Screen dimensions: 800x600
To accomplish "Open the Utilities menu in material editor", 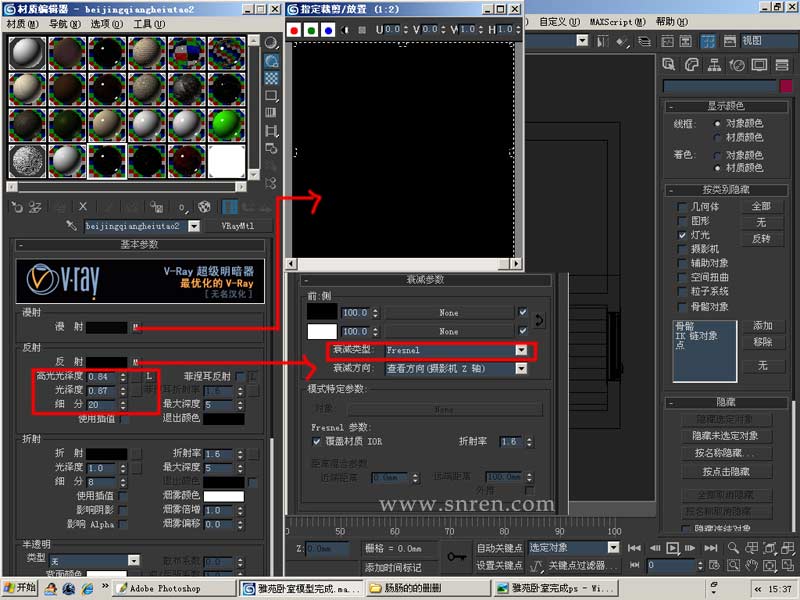I will 149,24.
